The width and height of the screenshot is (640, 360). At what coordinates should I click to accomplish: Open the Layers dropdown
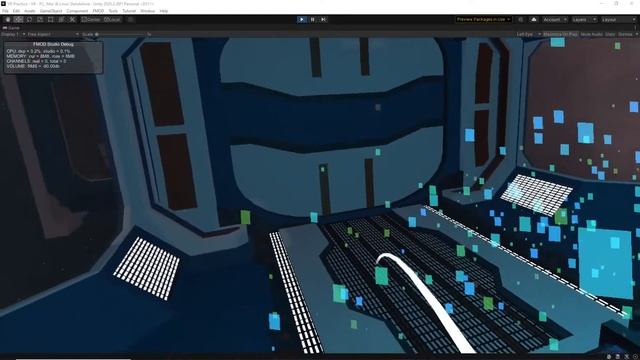584,20
